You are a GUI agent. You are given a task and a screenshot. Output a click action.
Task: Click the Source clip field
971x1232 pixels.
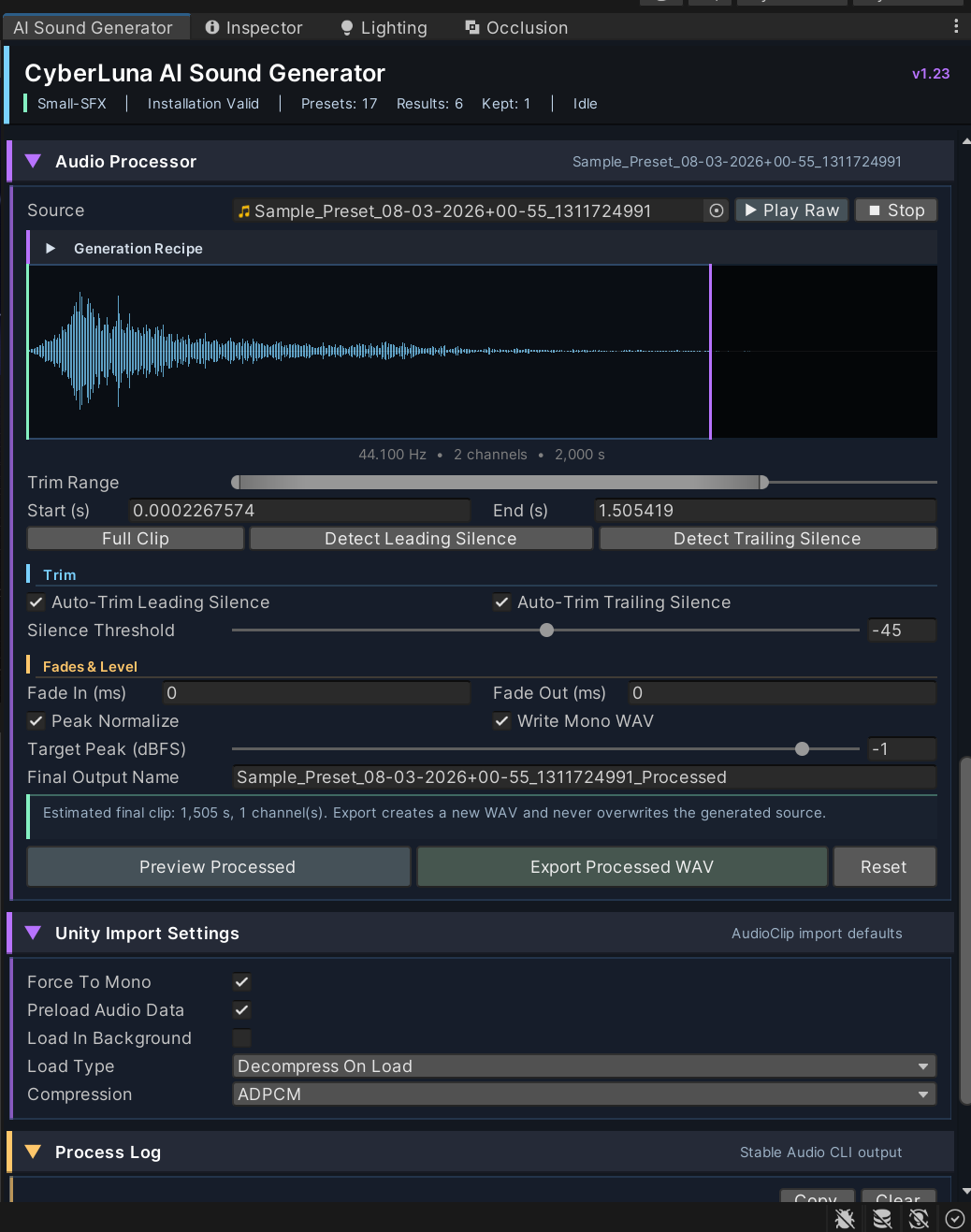tap(481, 210)
